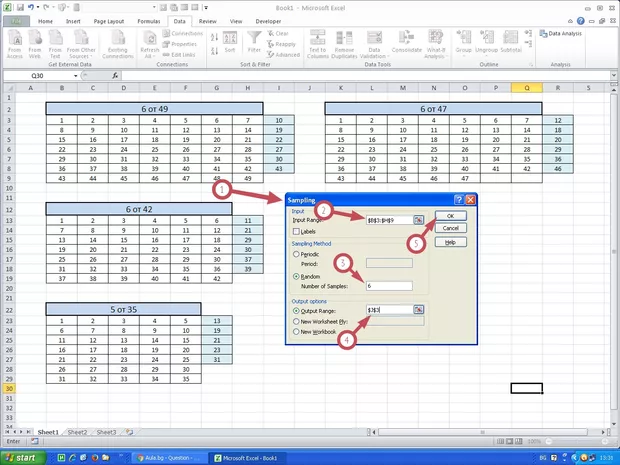Collapse Output Range selector in Sampling dialog
The height and width of the screenshot is (465, 620).
418,310
